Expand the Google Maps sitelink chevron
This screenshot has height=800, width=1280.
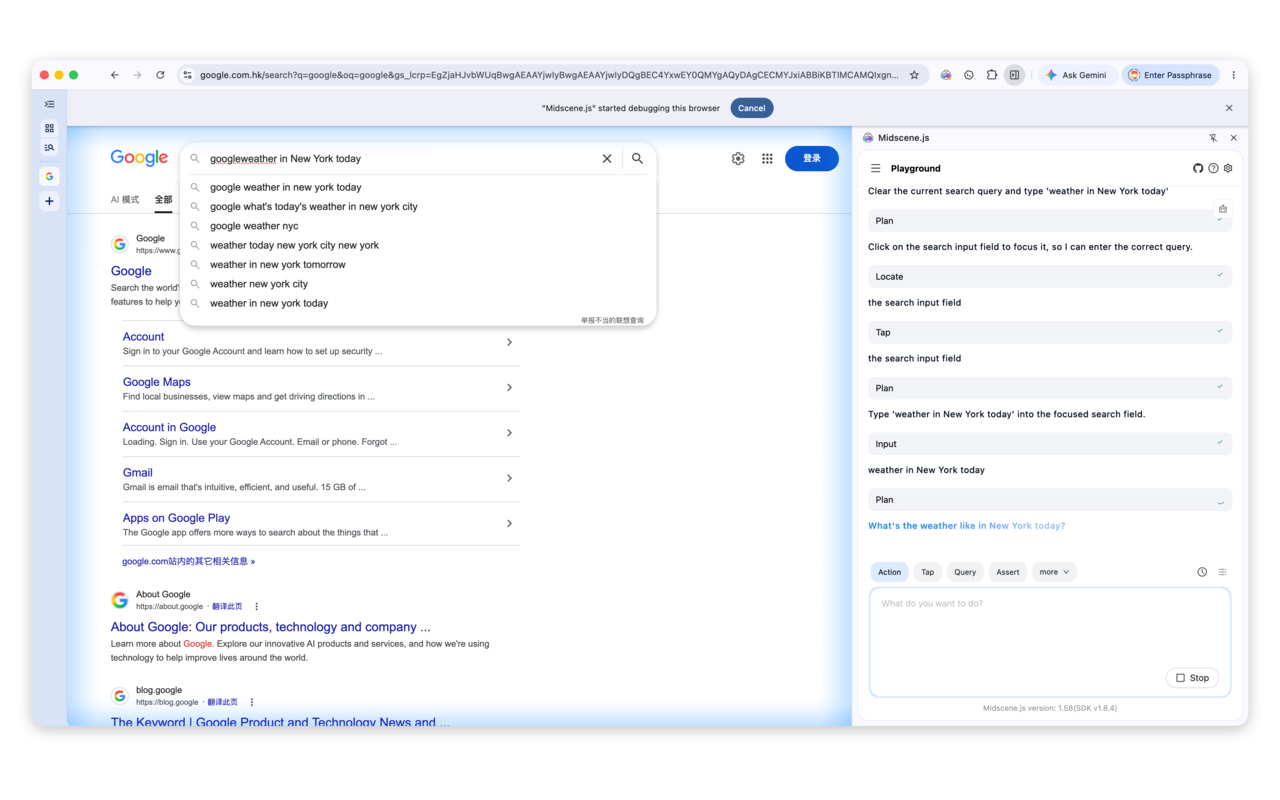tap(509, 387)
